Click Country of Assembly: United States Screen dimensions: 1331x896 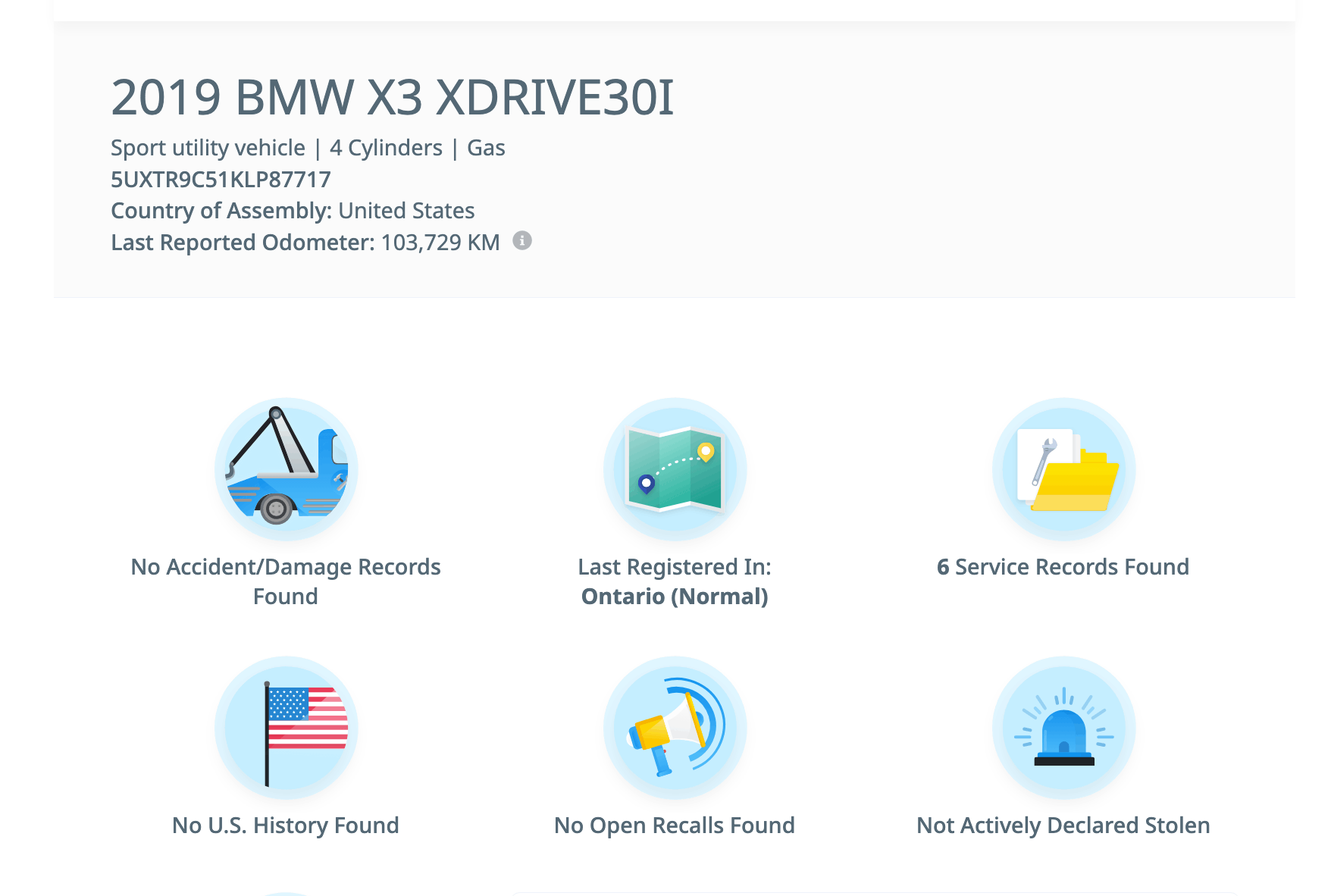click(x=293, y=211)
